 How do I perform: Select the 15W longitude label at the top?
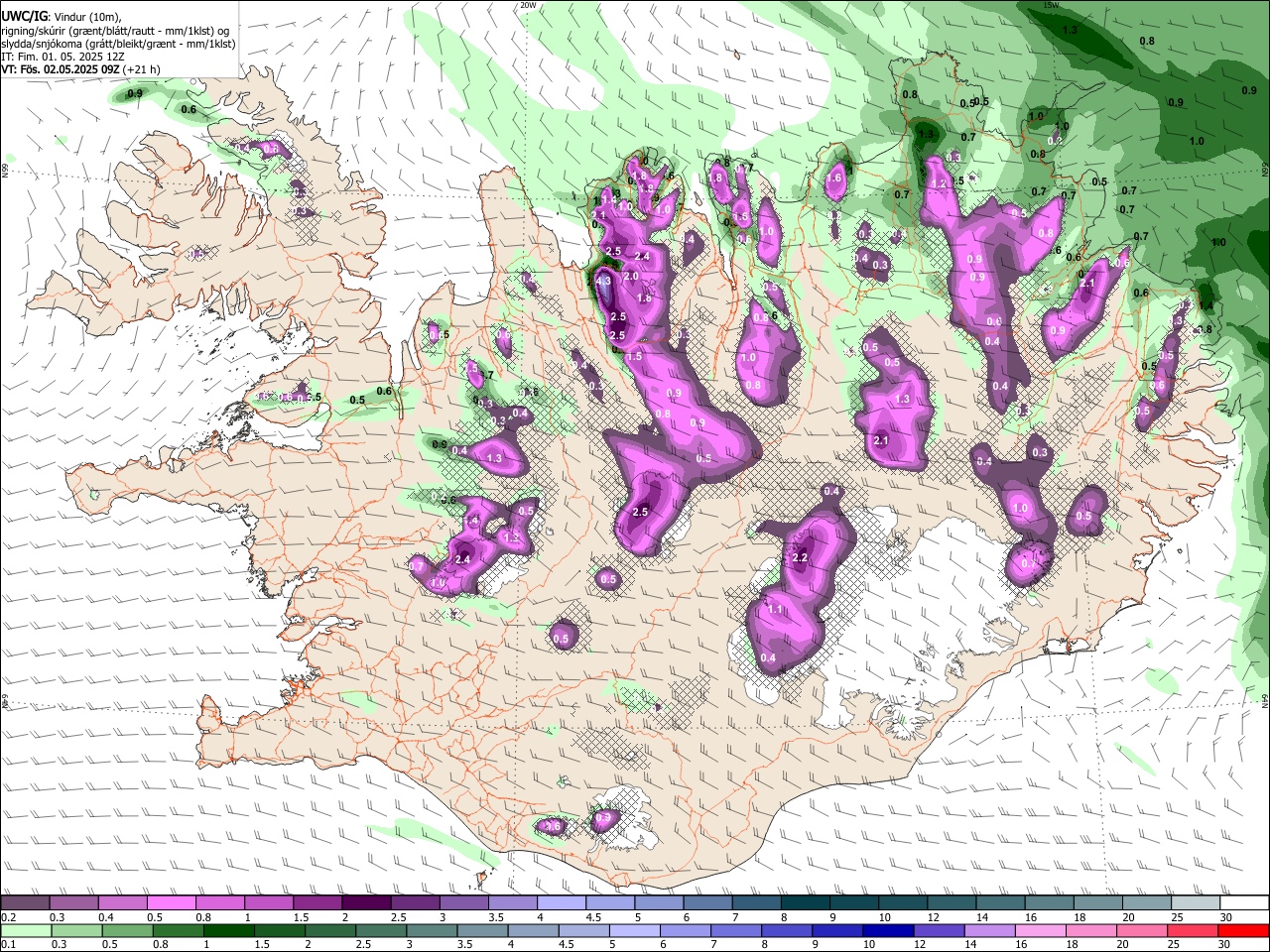(x=1052, y=5)
